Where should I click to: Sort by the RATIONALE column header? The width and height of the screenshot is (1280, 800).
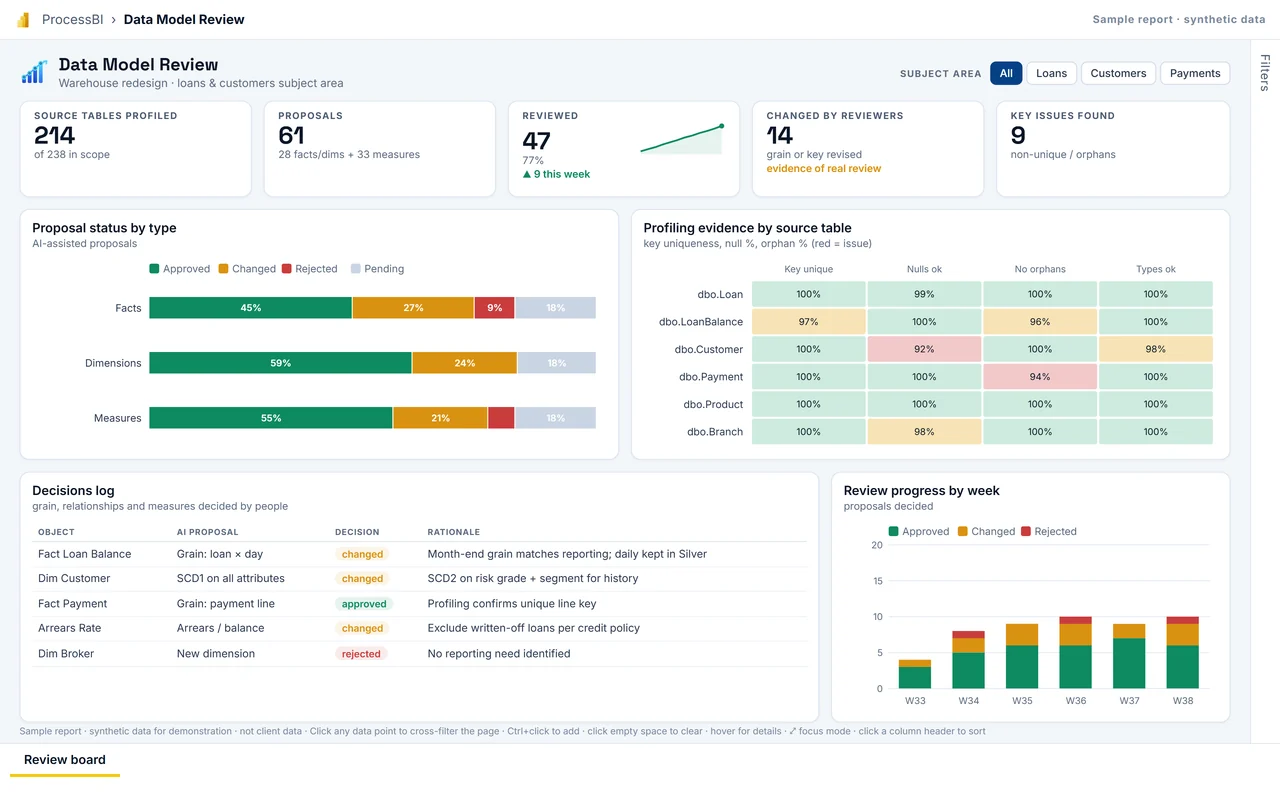[454, 532]
